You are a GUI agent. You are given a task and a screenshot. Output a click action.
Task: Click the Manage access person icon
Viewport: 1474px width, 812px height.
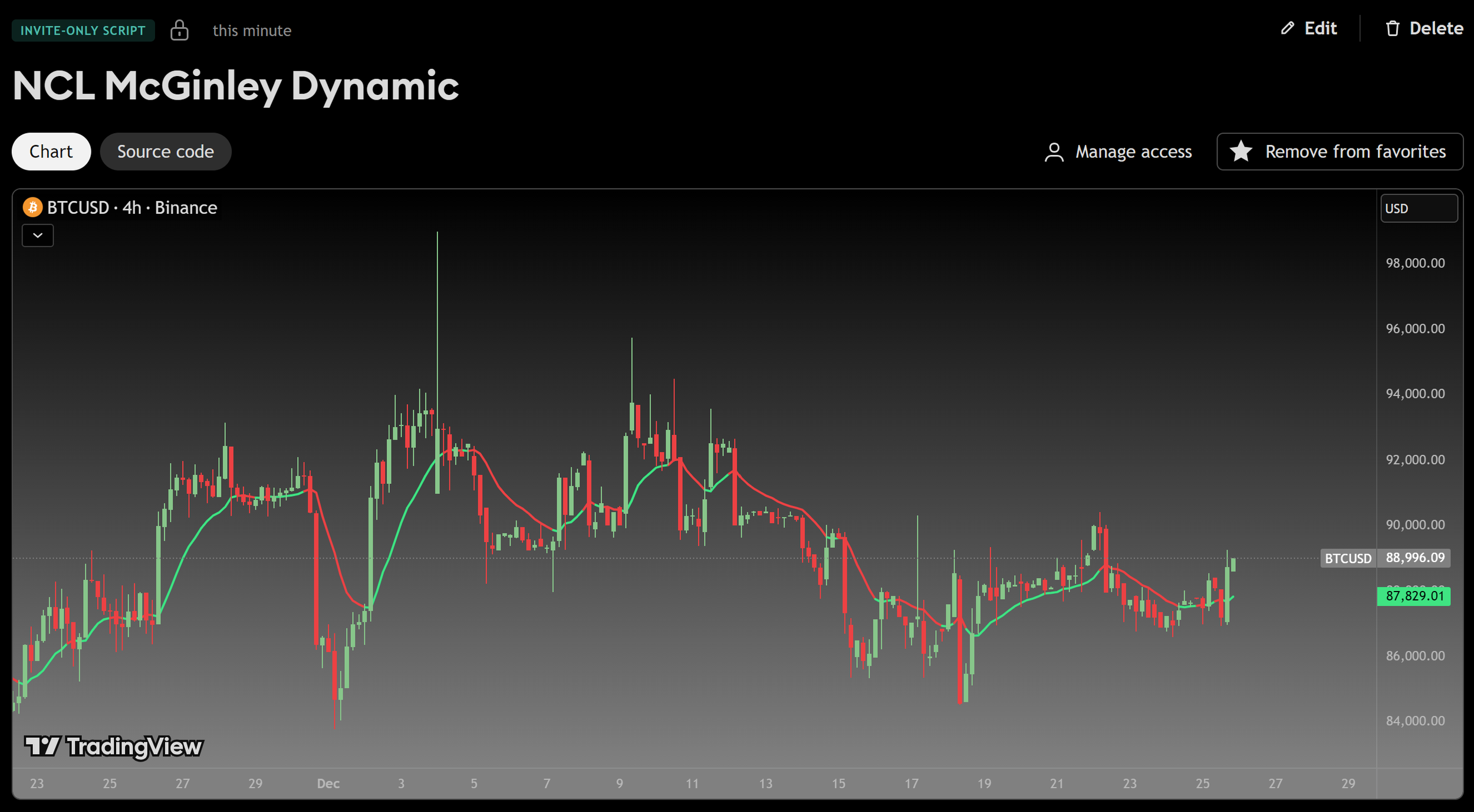(x=1054, y=152)
